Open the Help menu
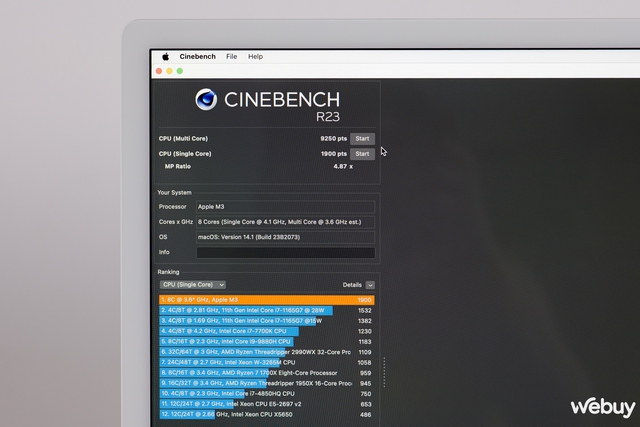Image resolution: width=640 pixels, height=427 pixels. pos(255,57)
